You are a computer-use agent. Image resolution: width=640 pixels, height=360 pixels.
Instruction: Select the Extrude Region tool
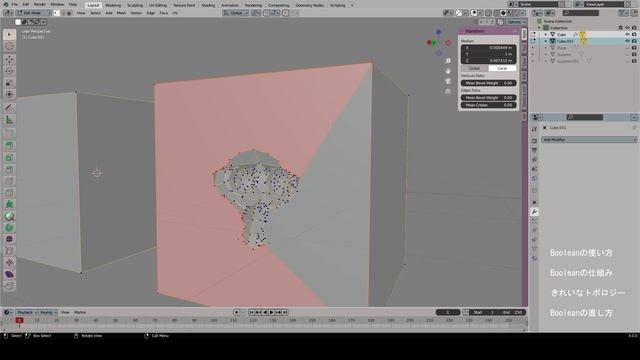(9, 145)
